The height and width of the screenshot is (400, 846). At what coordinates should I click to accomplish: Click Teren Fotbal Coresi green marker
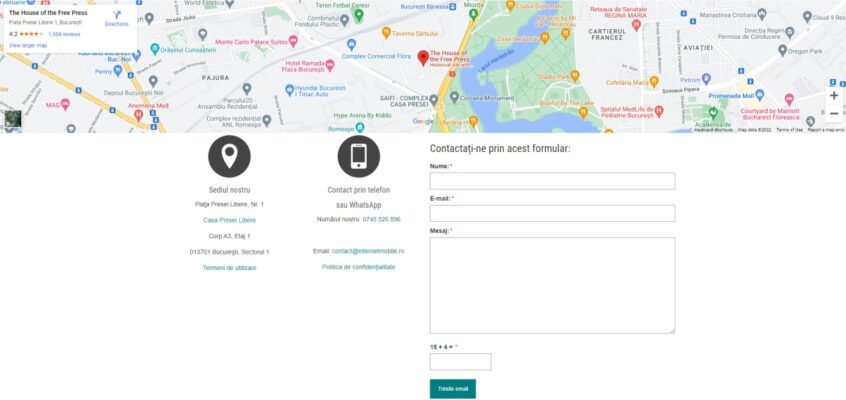coord(358,15)
